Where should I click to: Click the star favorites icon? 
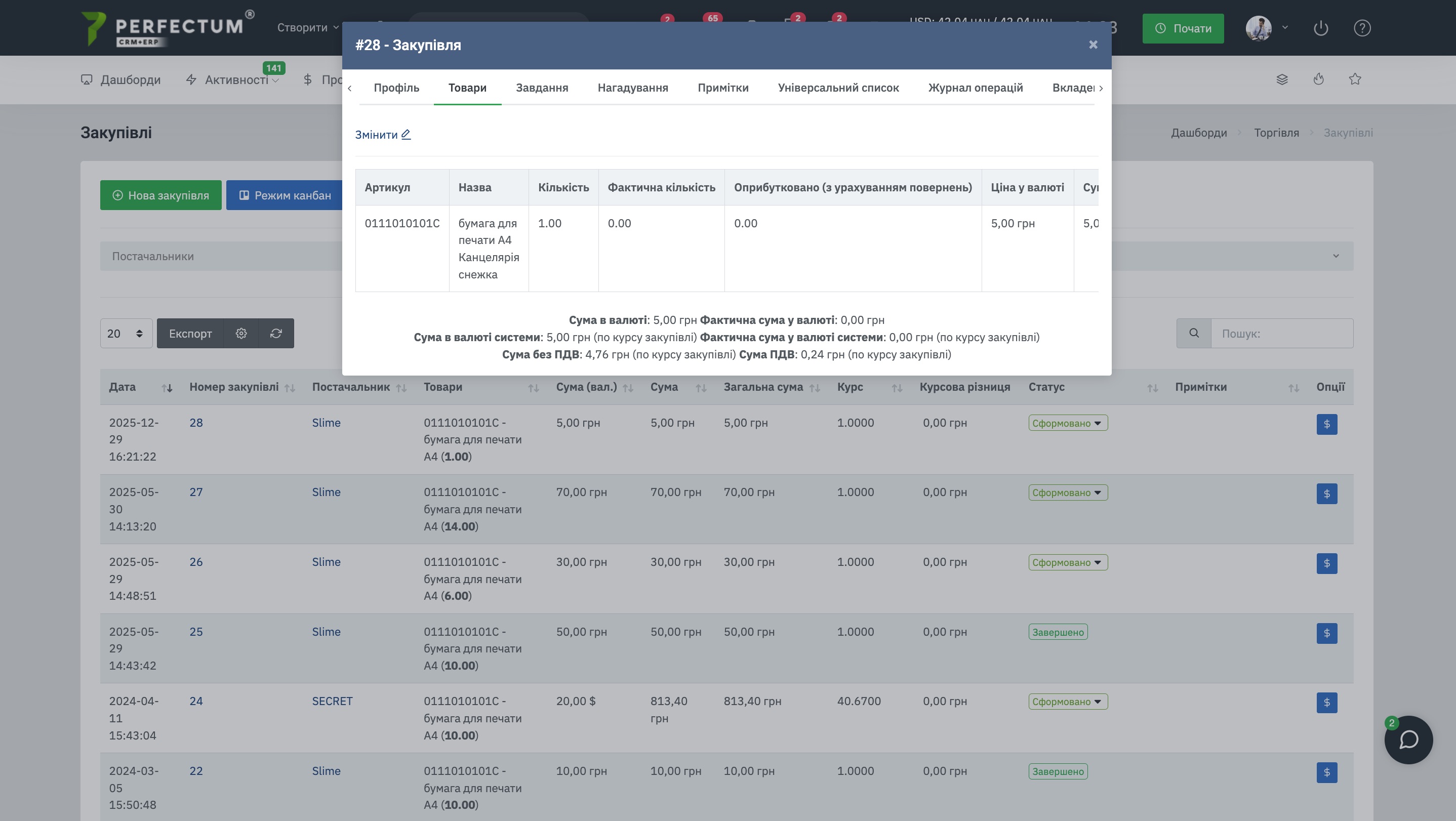coord(1354,79)
